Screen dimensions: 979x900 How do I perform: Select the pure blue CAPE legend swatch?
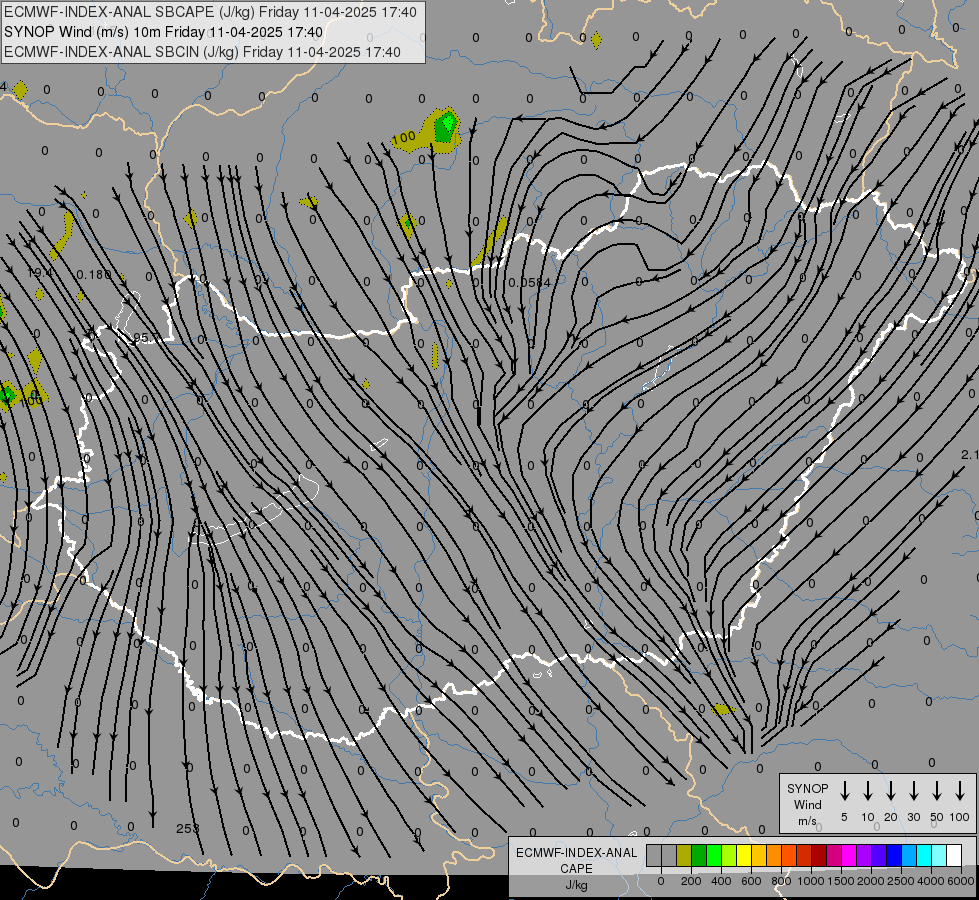click(x=894, y=855)
